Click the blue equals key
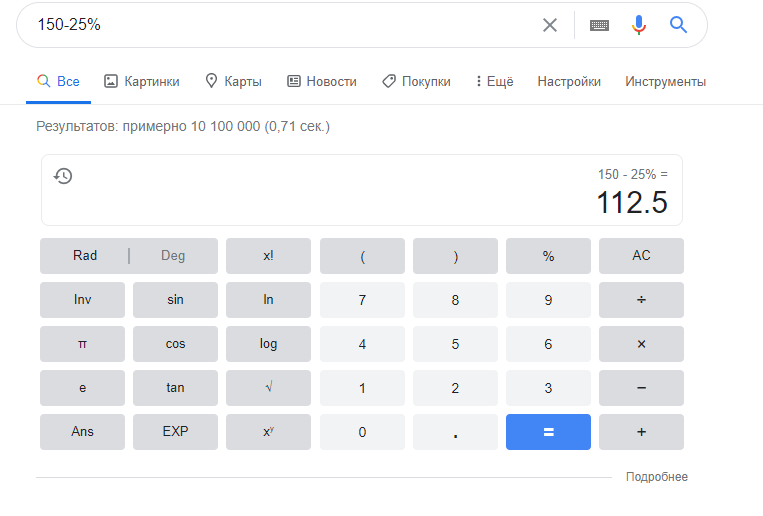 548,432
